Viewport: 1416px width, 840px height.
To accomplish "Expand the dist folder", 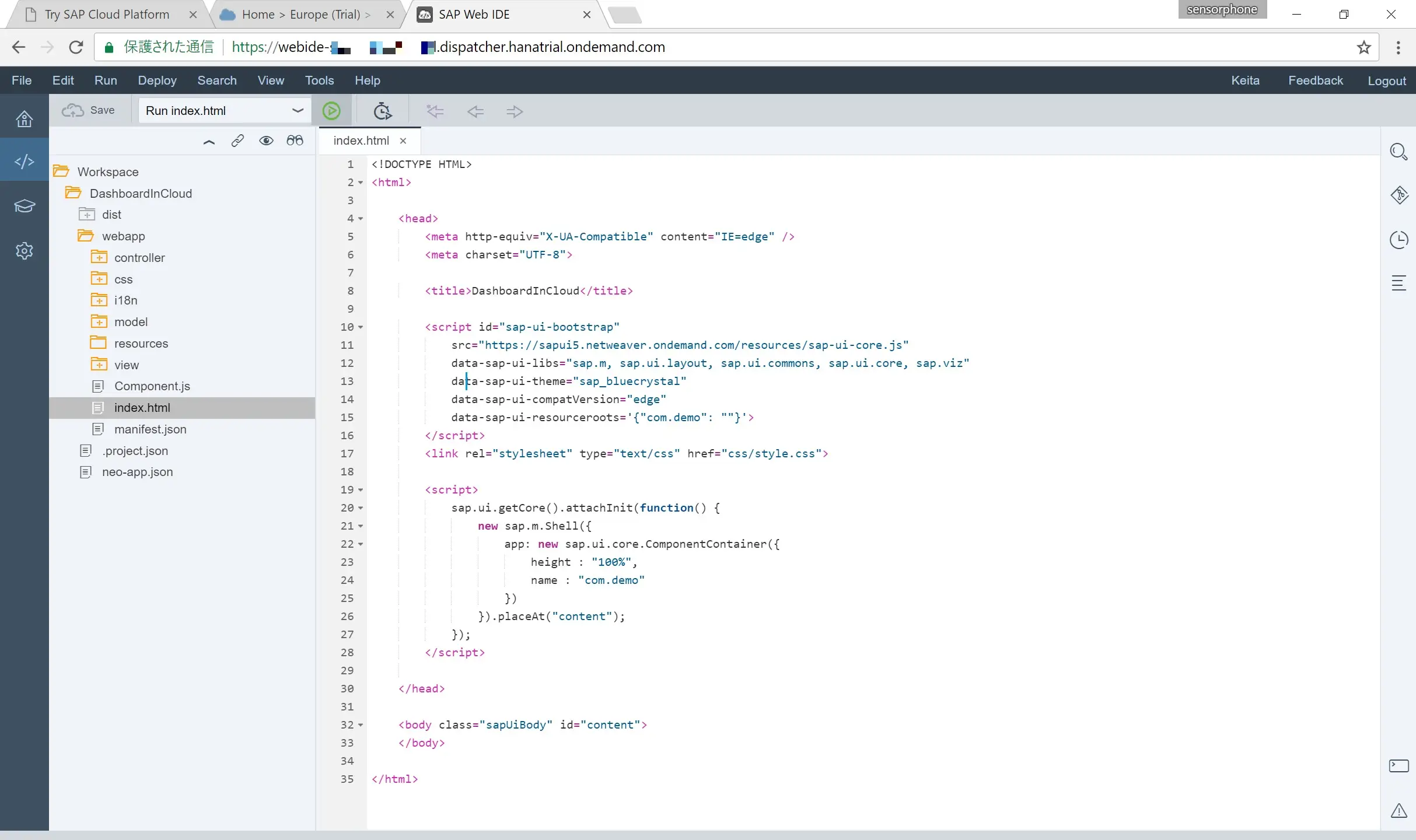I will [x=86, y=214].
